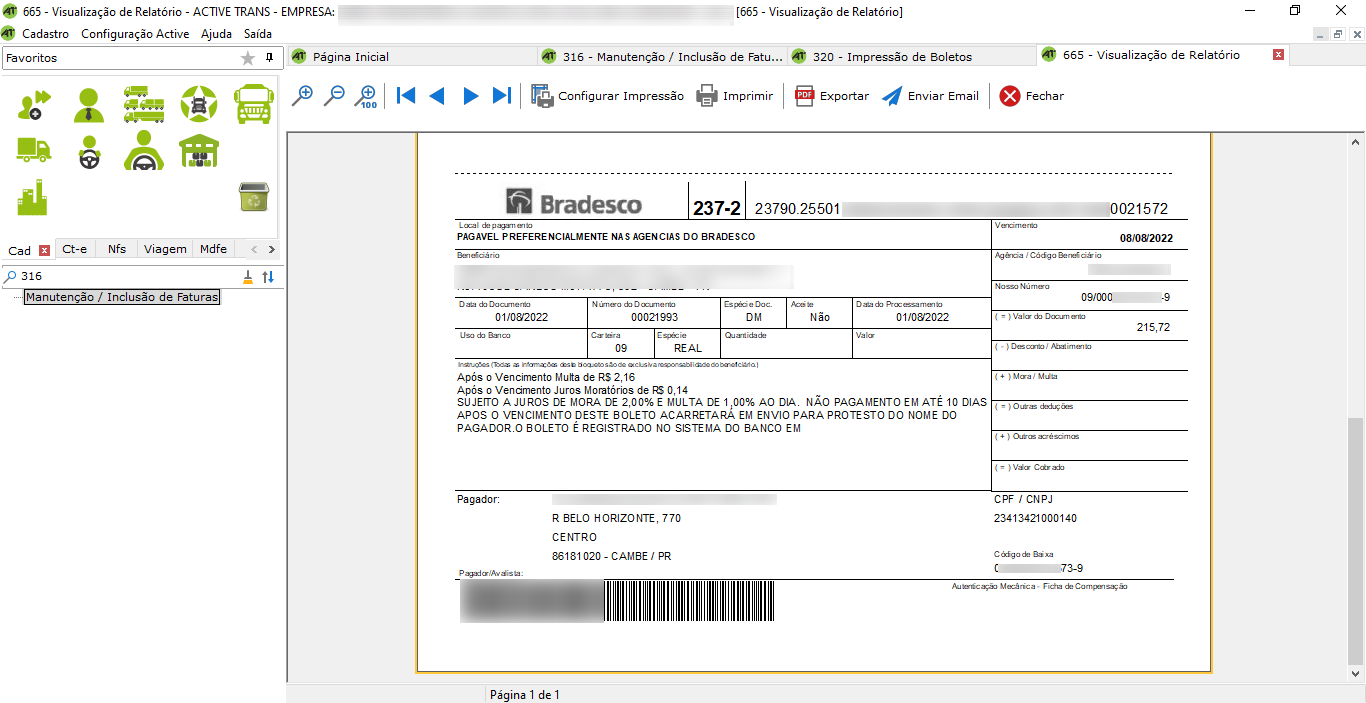
Task: Click CNPJ 23413421000140
Action: [x=1035, y=519]
